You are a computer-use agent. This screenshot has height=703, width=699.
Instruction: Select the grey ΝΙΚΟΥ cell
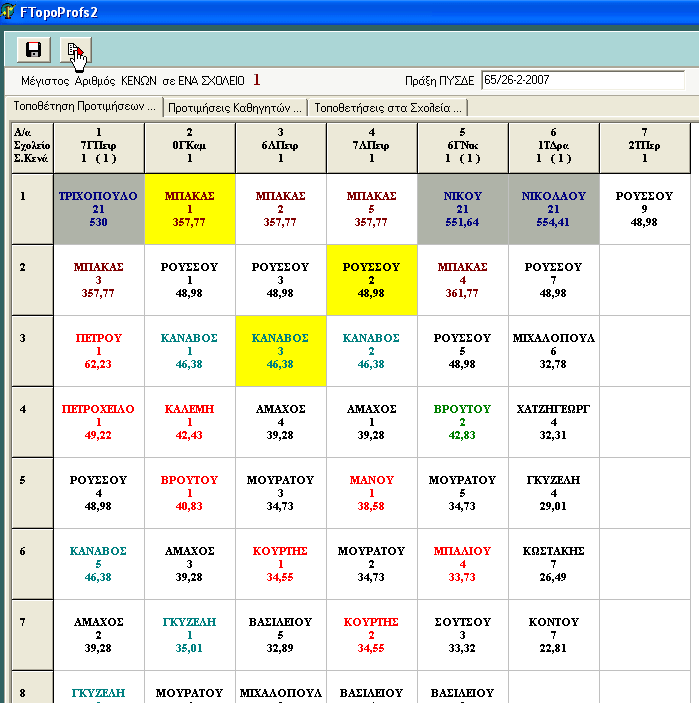[x=462, y=209]
